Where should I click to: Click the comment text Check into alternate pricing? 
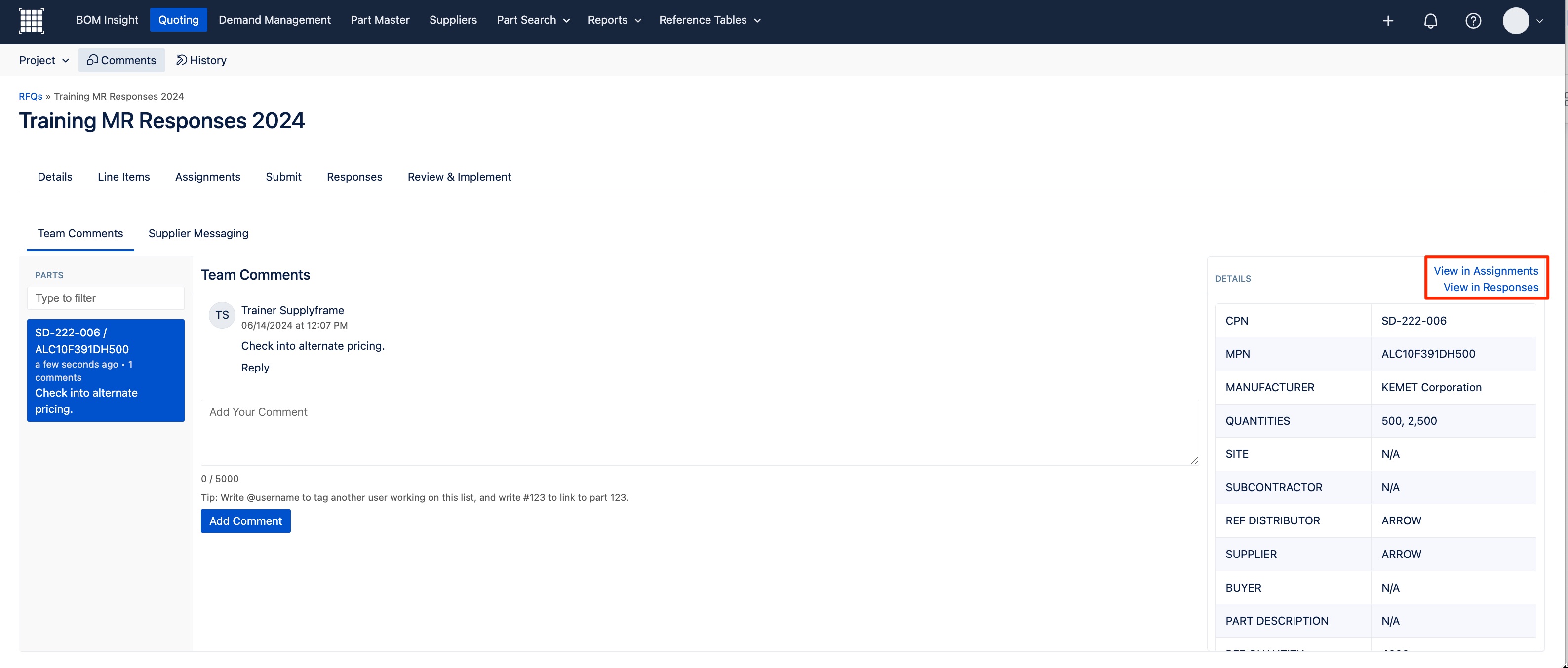pyautogui.click(x=313, y=345)
